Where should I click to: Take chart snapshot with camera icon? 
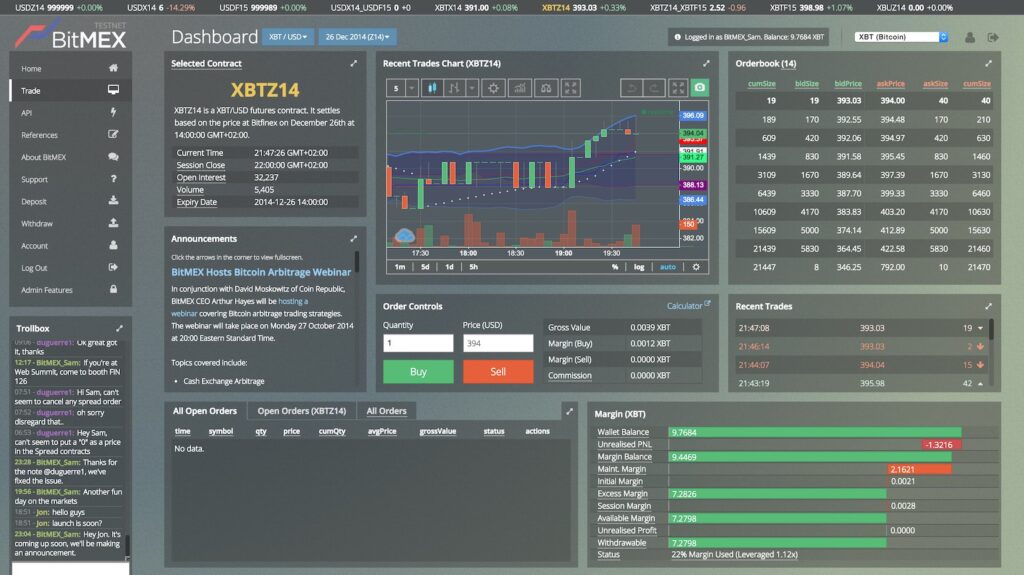click(699, 88)
